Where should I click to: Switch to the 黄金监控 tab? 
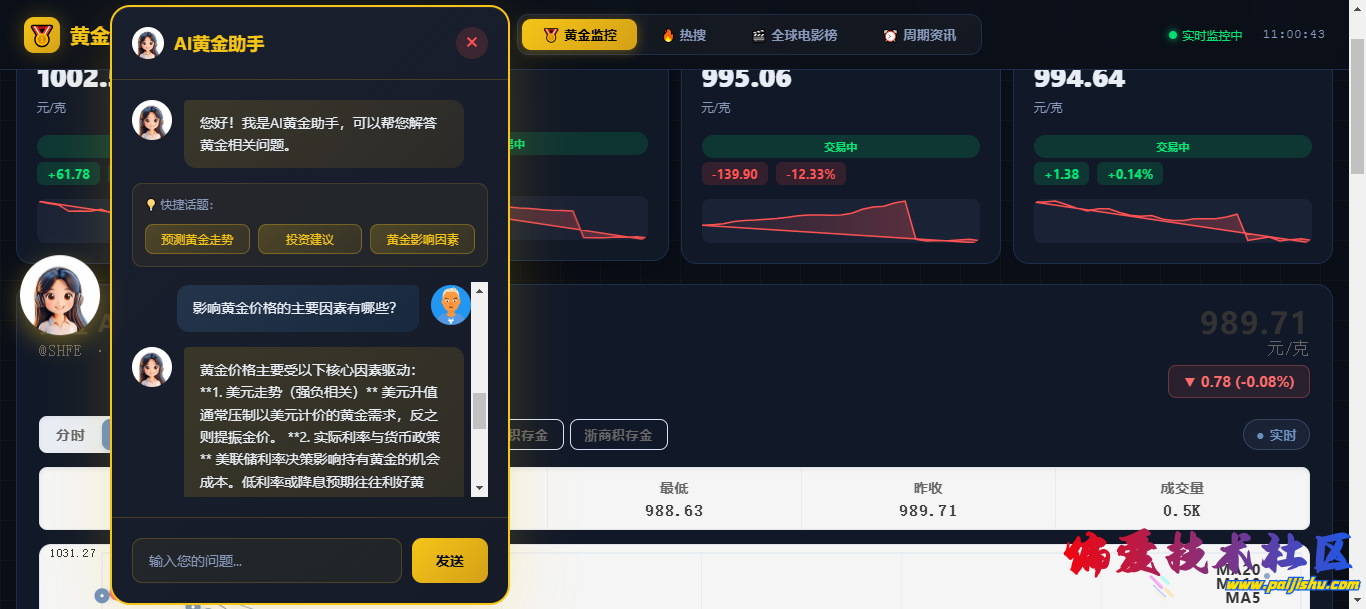tap(580, 35)
